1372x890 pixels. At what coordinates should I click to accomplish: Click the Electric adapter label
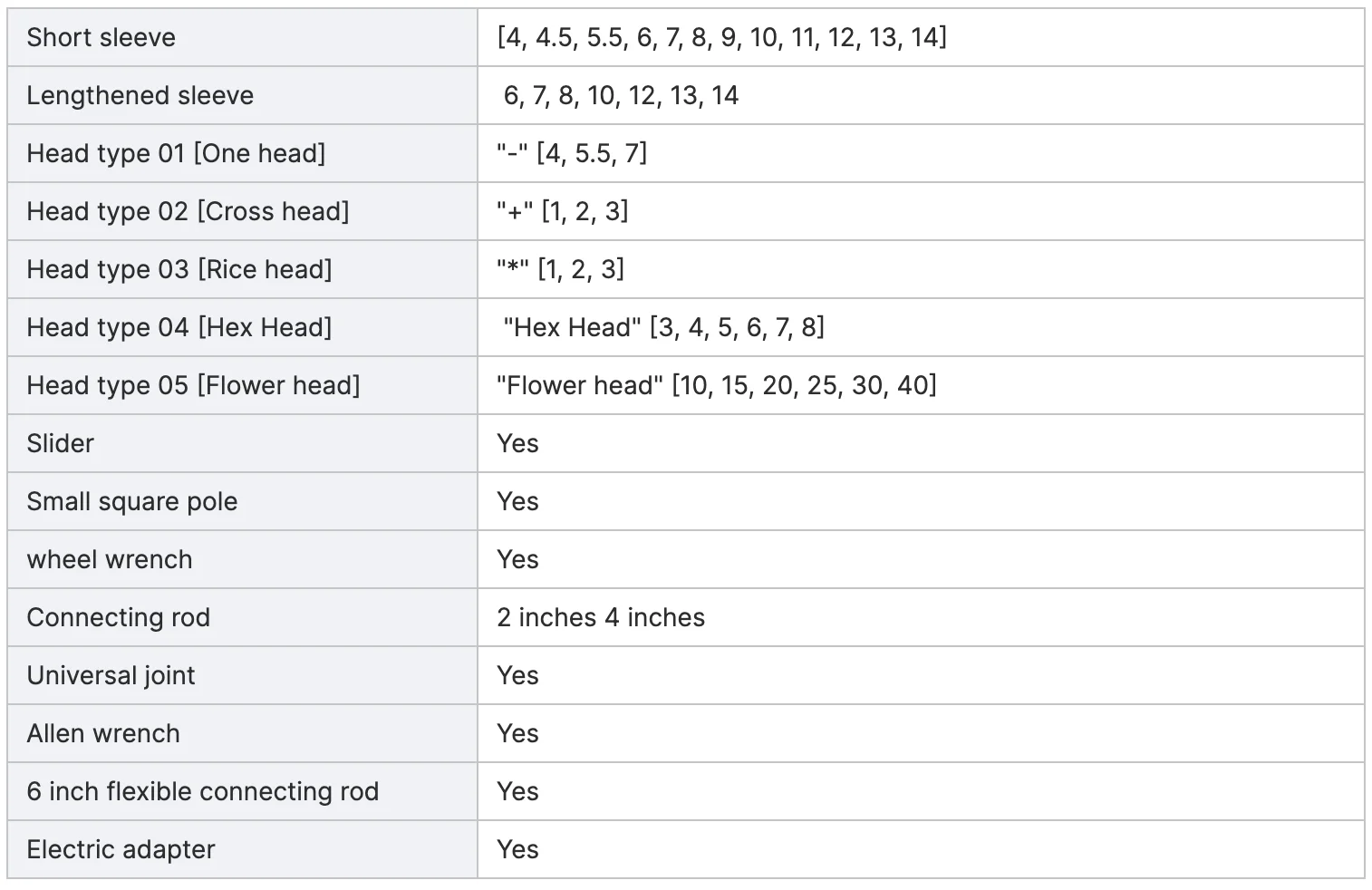pos(121,849)
